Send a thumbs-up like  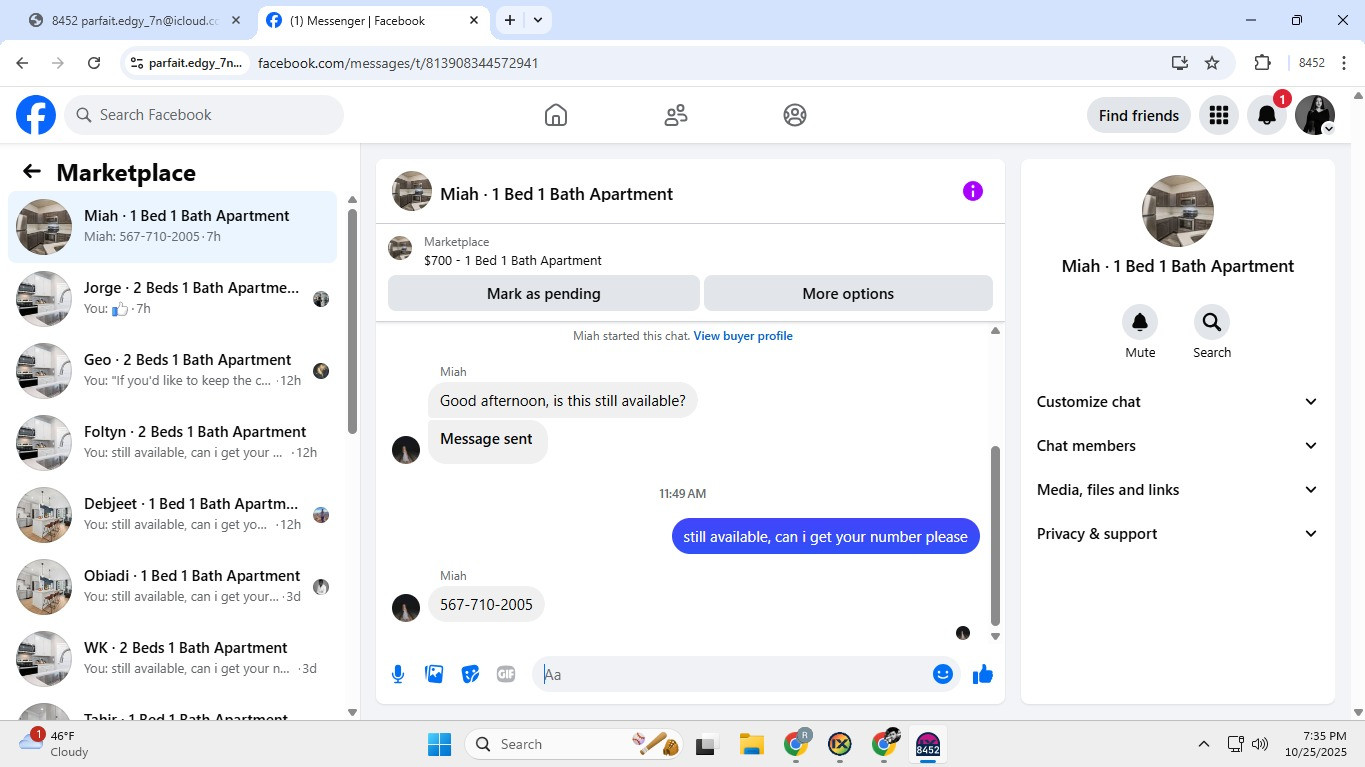pyautogui.click(x=983, y=674)
